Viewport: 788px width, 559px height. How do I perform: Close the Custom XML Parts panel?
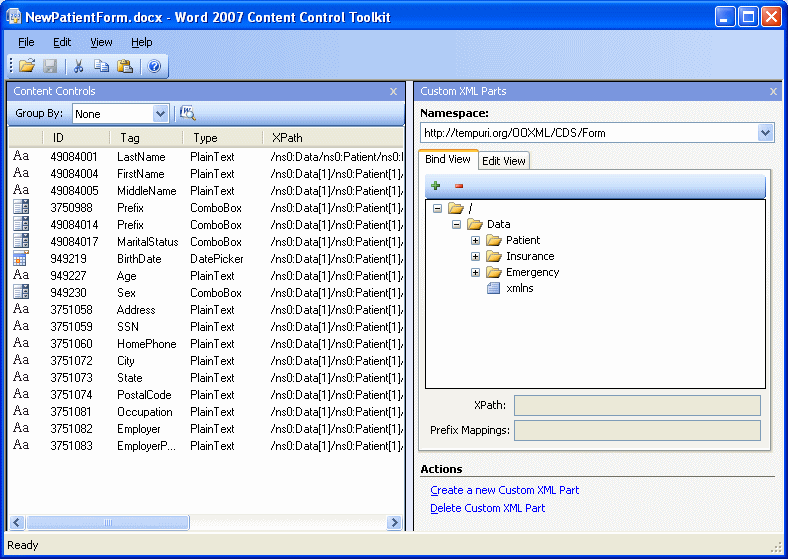773,91
